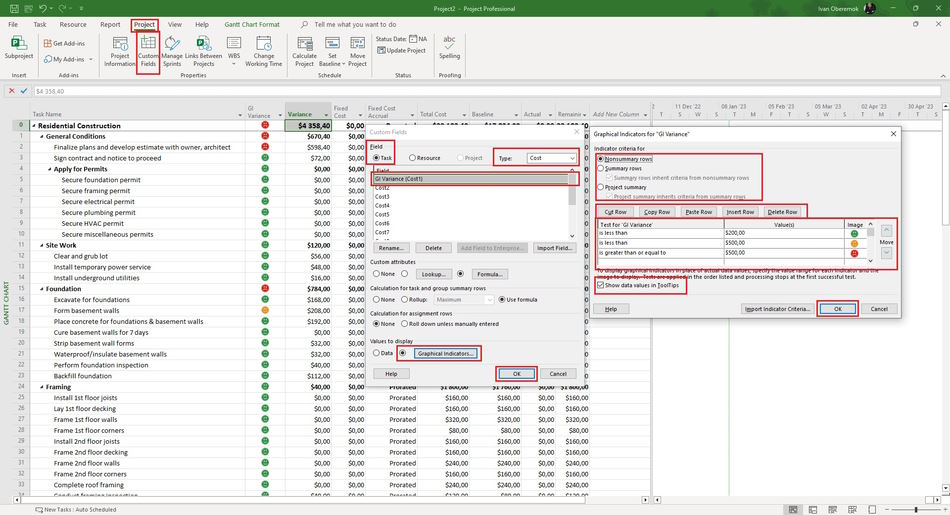Image resolution: width=950 pixels, height=515 pixels.
Task: Run the Spelling check
Action: point(449,48)
